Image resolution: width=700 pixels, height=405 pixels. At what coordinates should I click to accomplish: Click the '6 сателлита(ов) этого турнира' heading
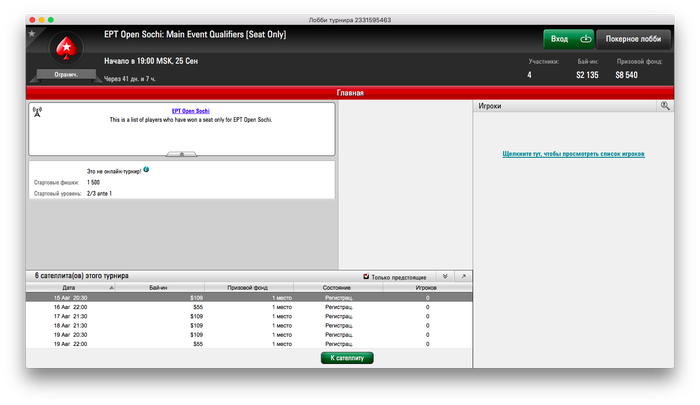82,276
